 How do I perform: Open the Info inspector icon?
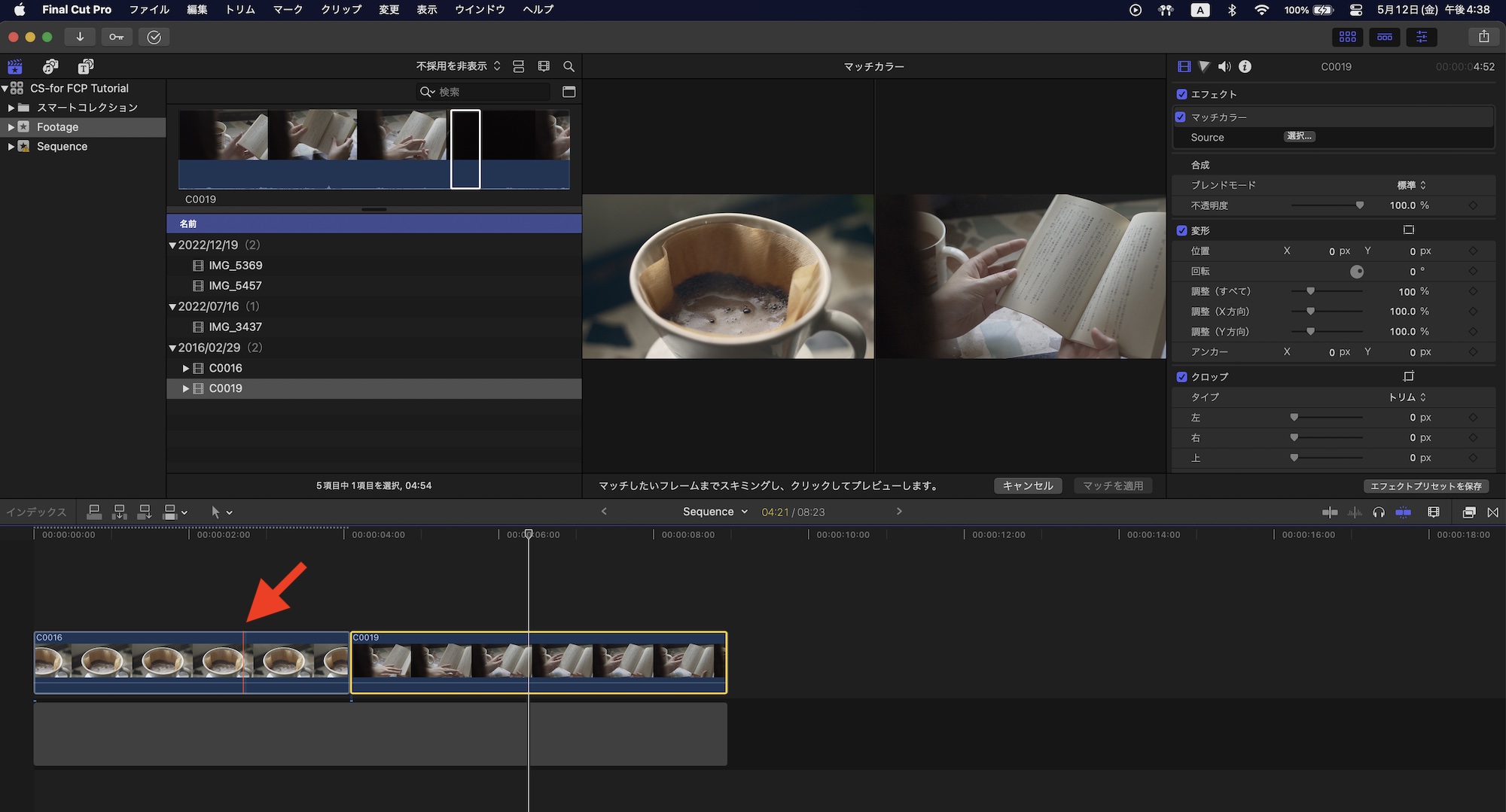pos(1245,66)
